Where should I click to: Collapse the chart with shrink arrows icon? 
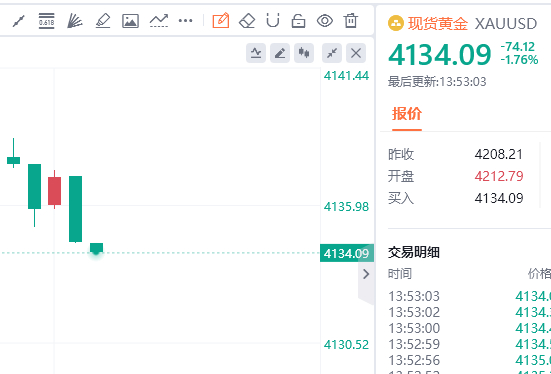coord(332,53)
